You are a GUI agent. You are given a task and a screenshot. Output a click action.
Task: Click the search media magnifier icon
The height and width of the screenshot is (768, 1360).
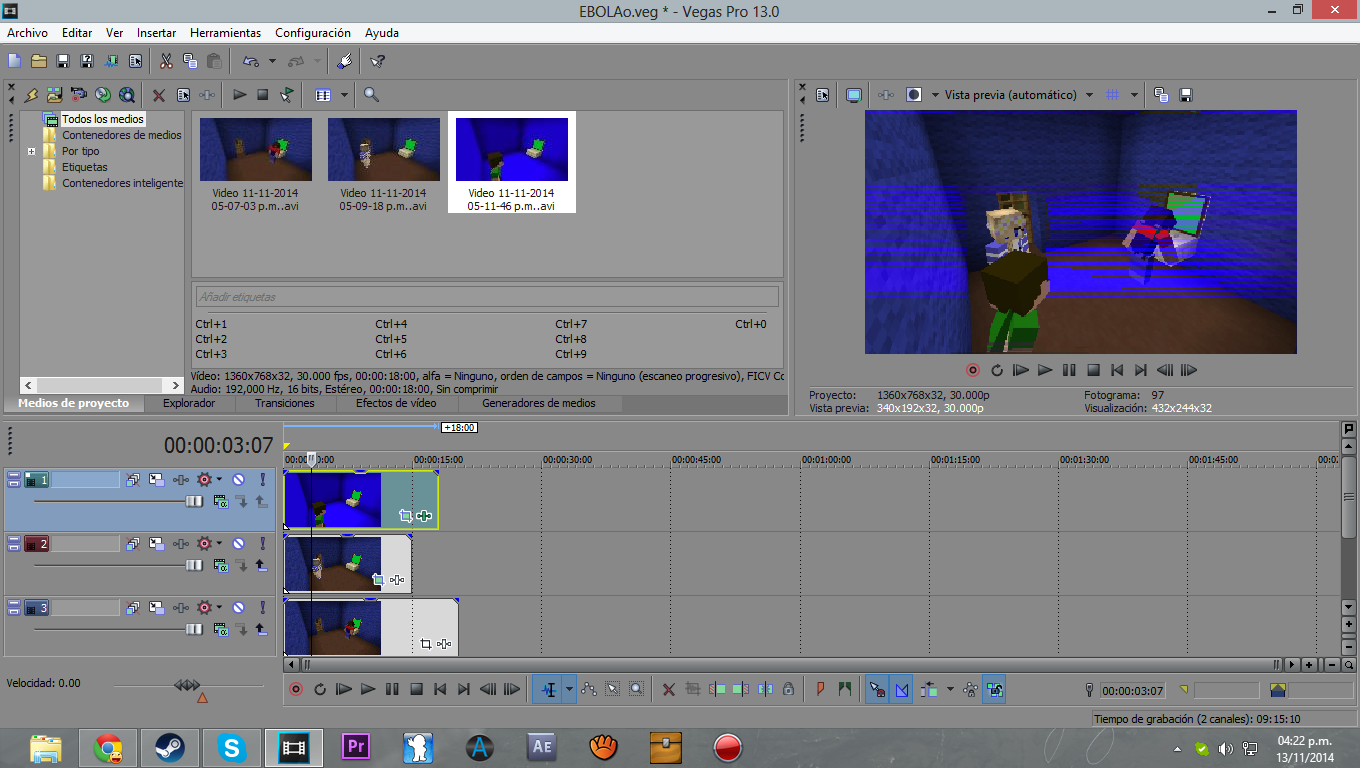371,95
